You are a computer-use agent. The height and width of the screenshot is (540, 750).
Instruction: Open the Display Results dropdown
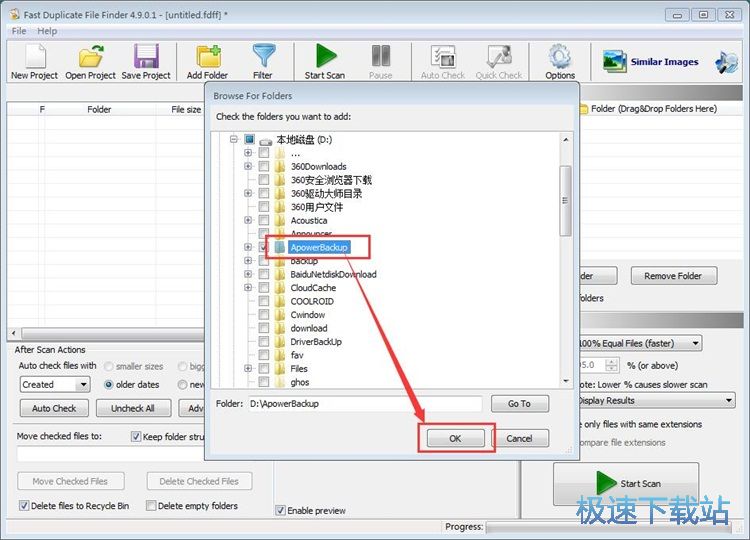coord(728,400)
